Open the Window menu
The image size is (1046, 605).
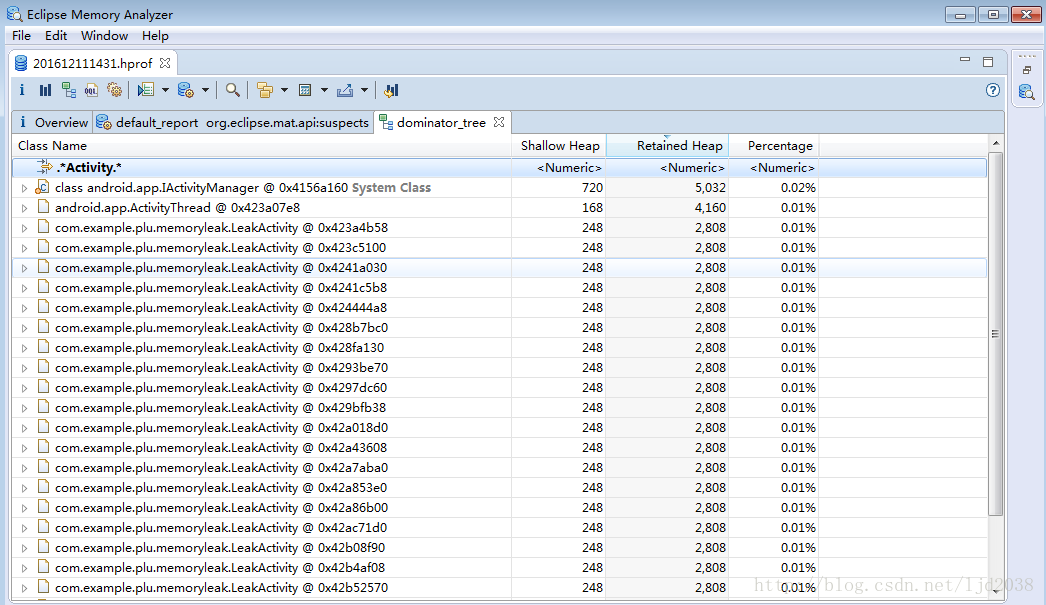pos(104,35)
